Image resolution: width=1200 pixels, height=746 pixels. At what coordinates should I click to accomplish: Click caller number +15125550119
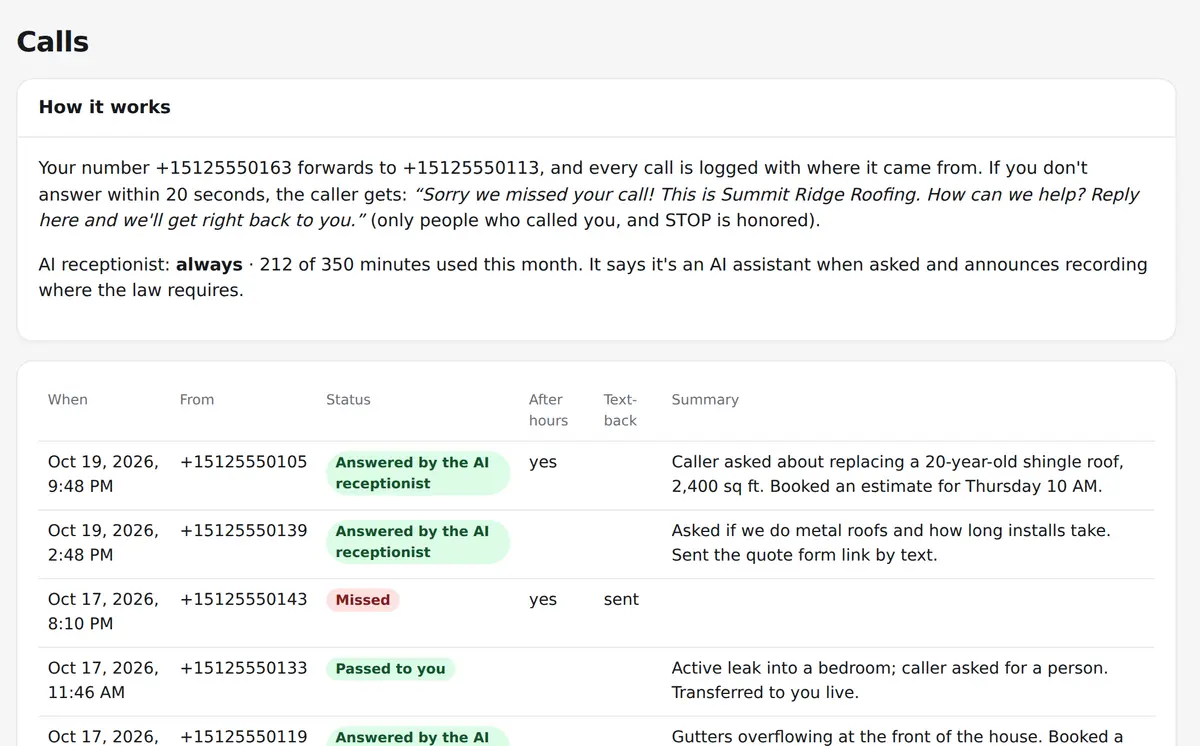pos(244,736)
